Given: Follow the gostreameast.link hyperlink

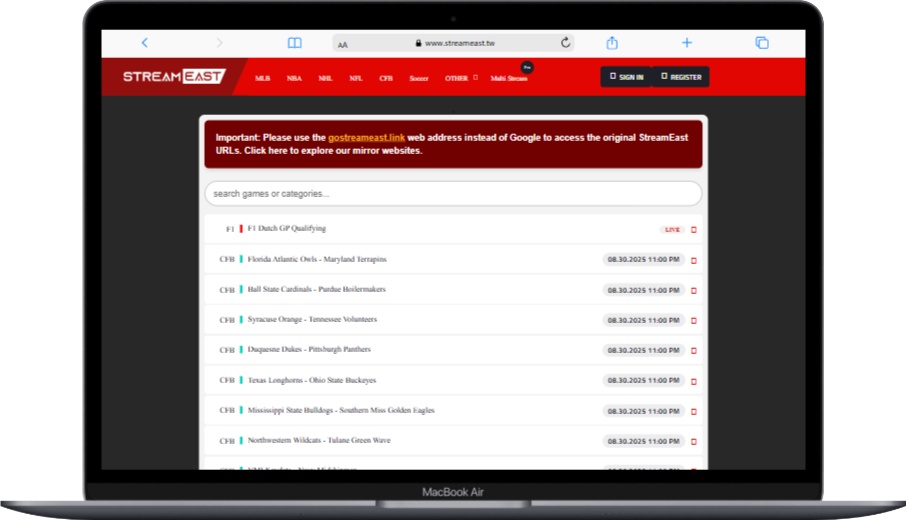Looking at the screenshot, I should [366, 138].
